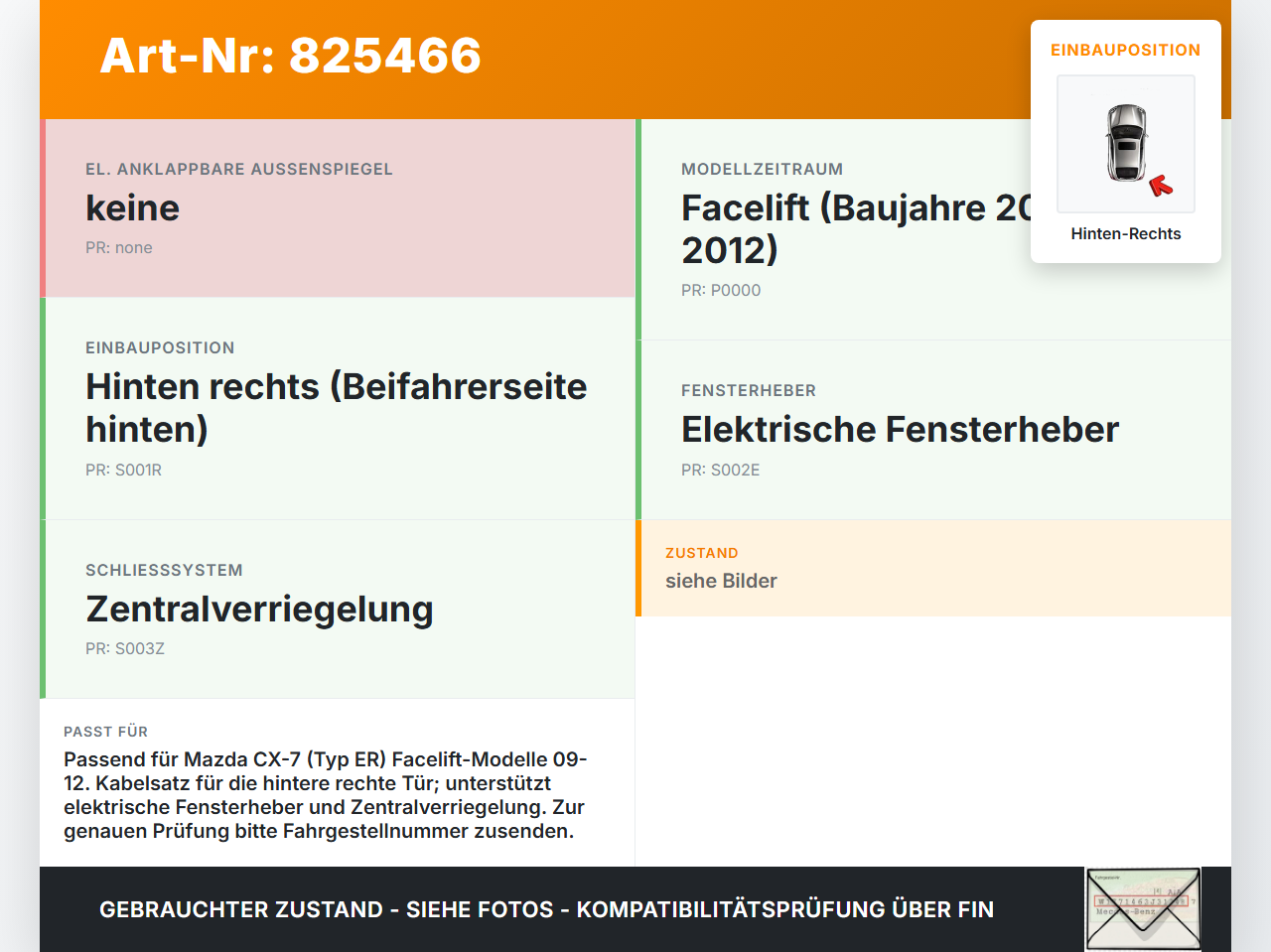Click the Art-Nr: 825466 heading
The width and height of the screenshot is (1271, 952).
291,56
